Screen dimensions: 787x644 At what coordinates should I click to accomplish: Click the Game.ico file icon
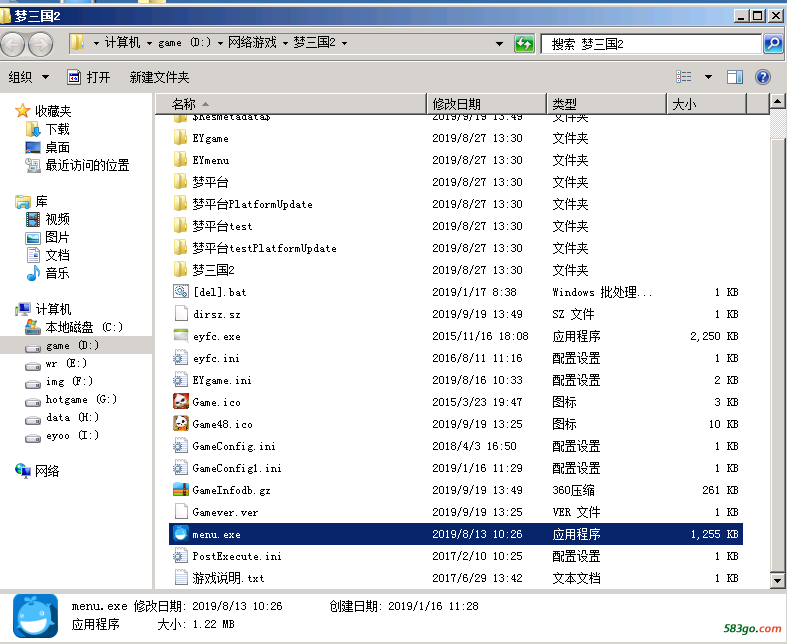pyautogui.click(x=181, y=402)
